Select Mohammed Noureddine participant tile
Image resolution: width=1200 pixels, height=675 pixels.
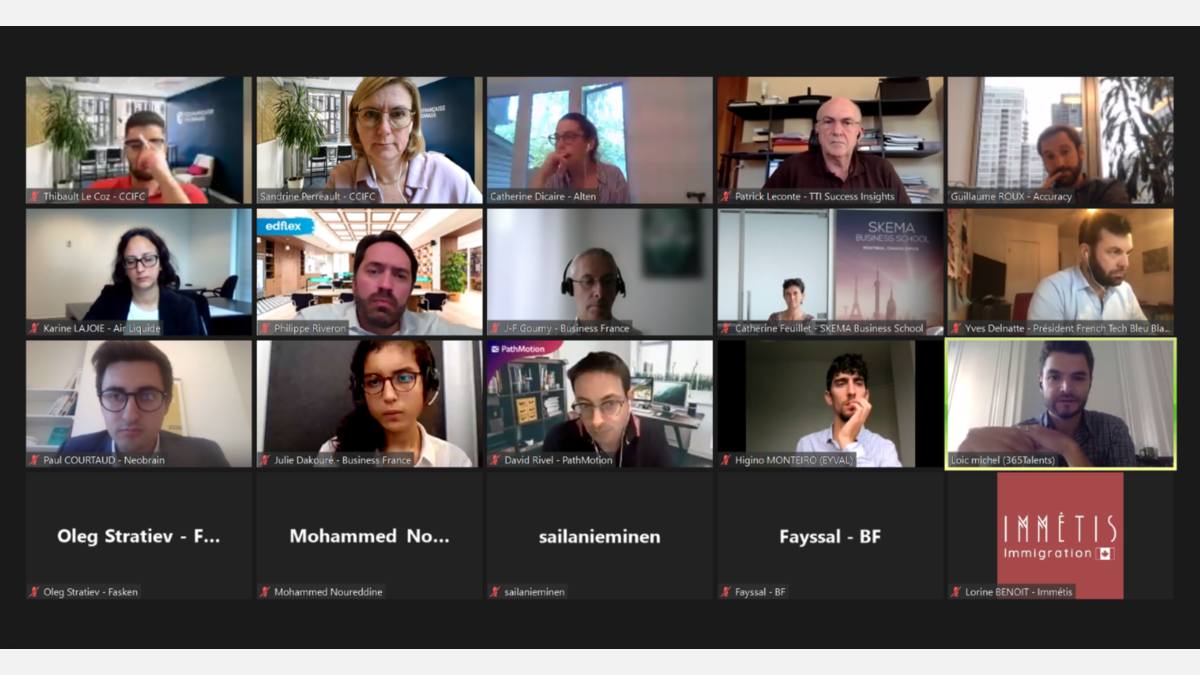369,536
